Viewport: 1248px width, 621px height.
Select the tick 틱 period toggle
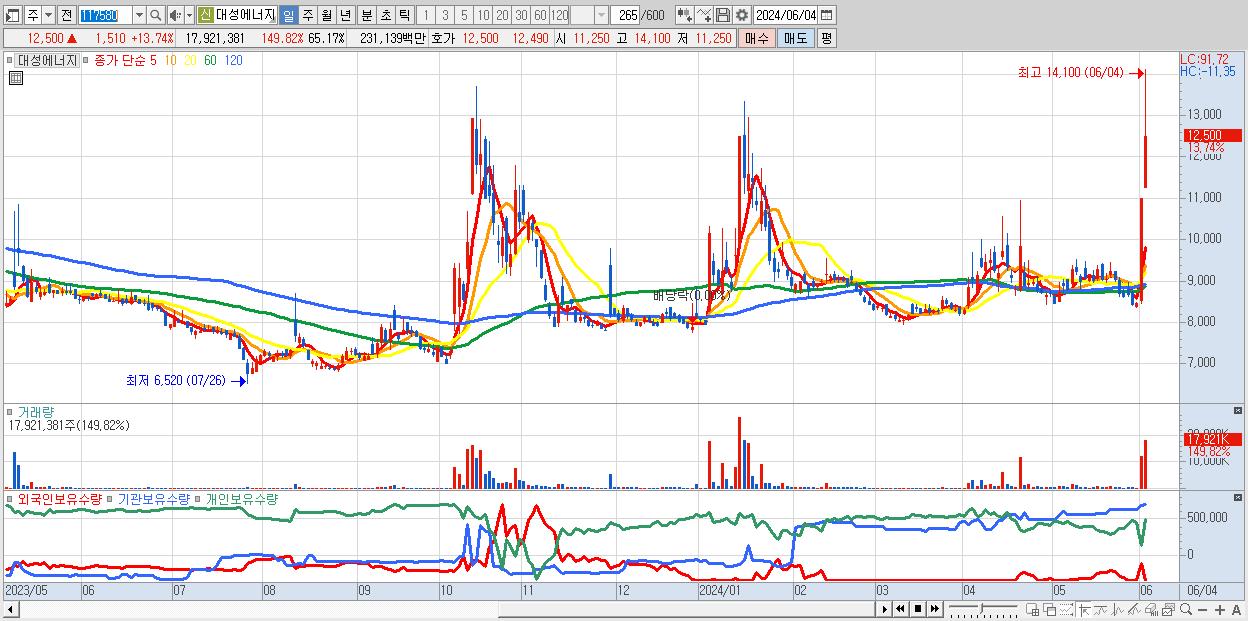tap(404, 15)
